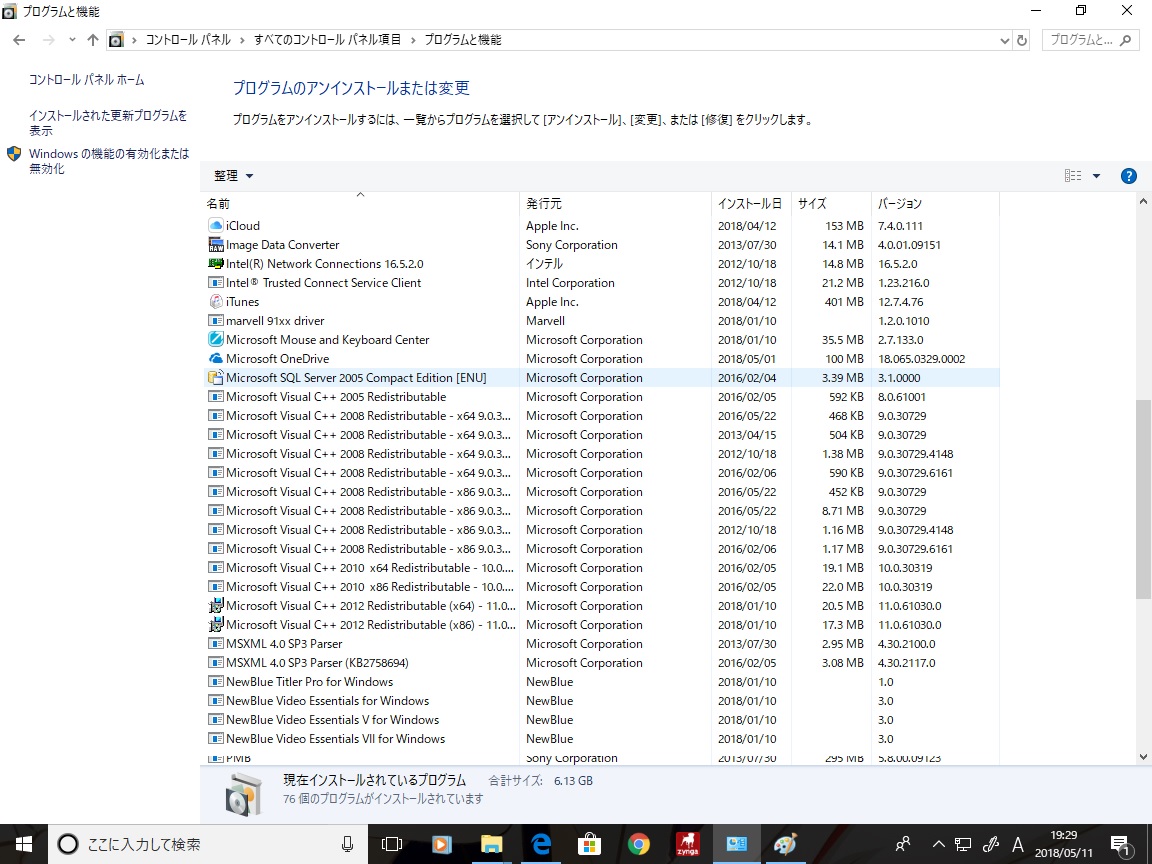Click the vertical scrollbar thumb
Image resolution: width=1152 pixels, height=864 pixels.
coord(1143,500)
